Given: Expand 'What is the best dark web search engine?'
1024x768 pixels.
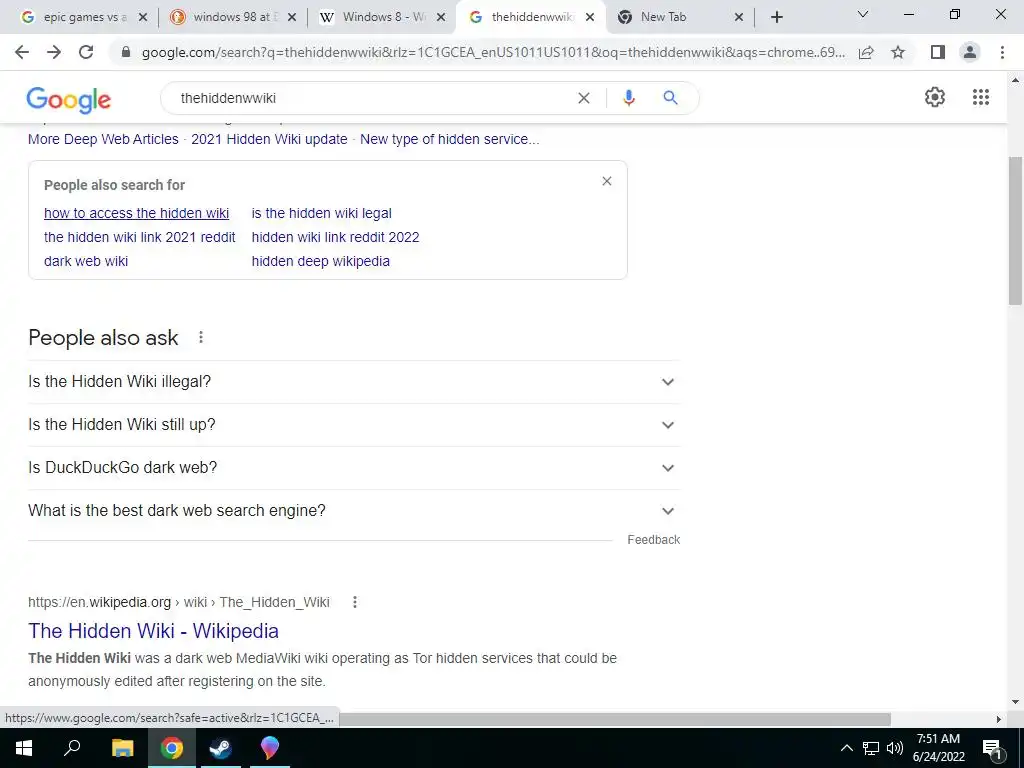Looking at the screenshot, I should pos(354,511).
